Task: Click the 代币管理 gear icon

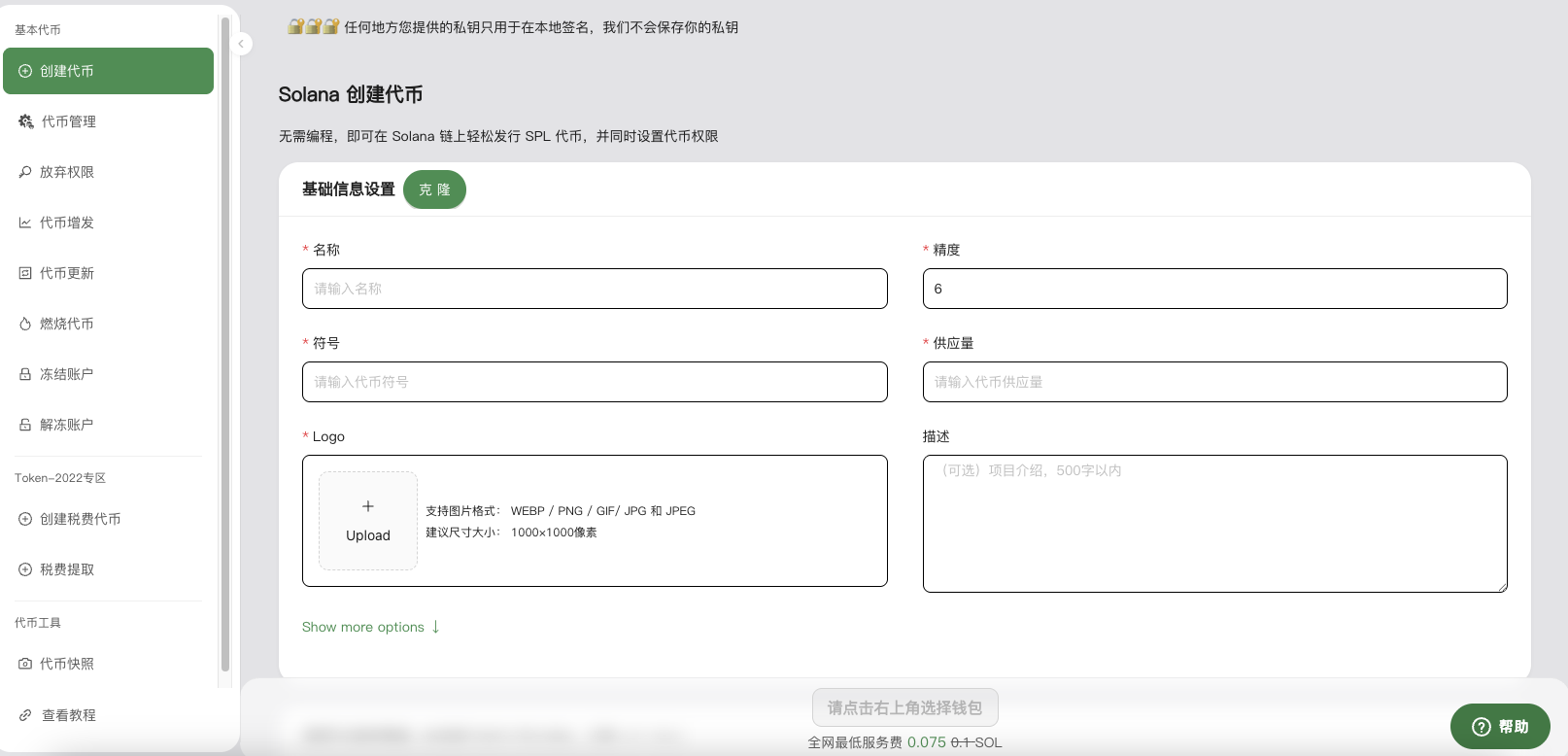Action: 26,121
